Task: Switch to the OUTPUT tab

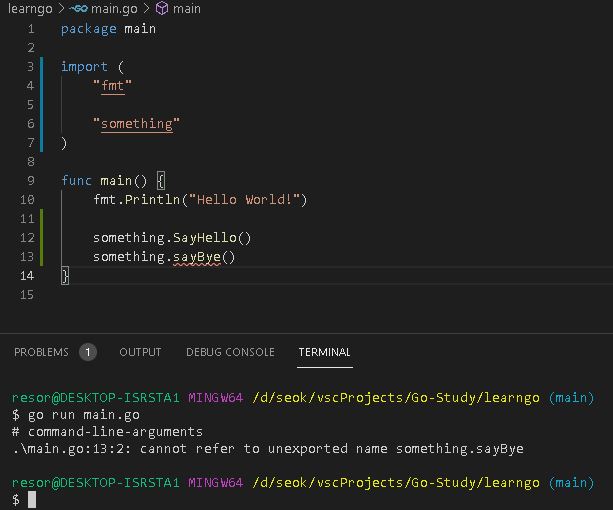Action: click(140, 352)
